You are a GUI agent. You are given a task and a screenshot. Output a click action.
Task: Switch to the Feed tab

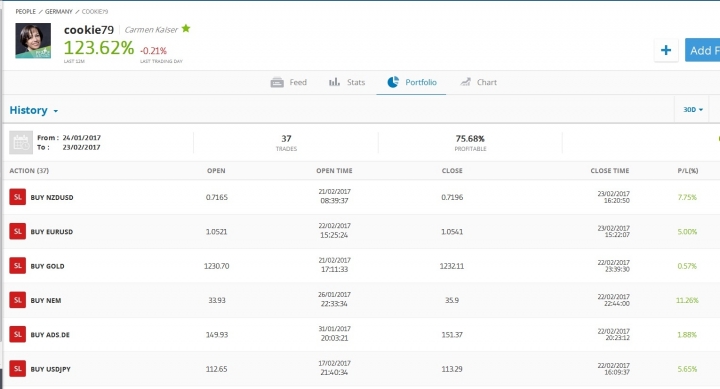pos(289,83)
